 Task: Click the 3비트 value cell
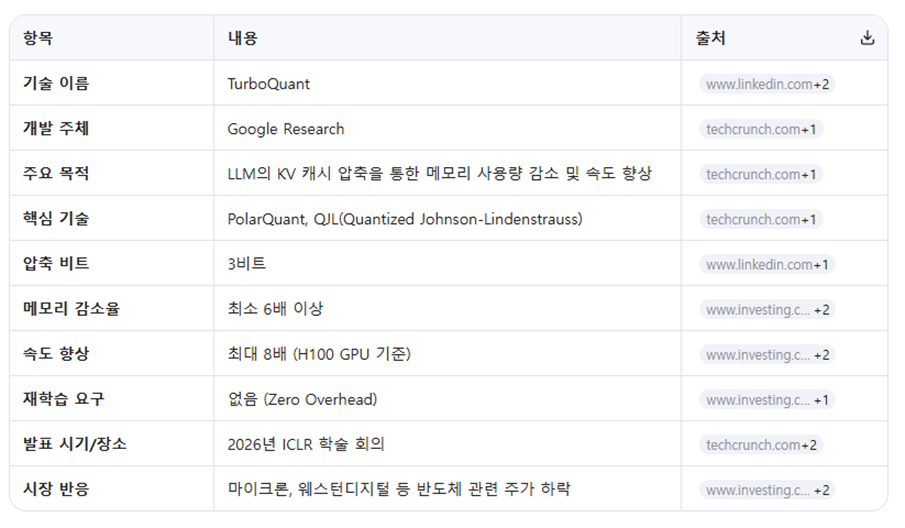[246, 263]
